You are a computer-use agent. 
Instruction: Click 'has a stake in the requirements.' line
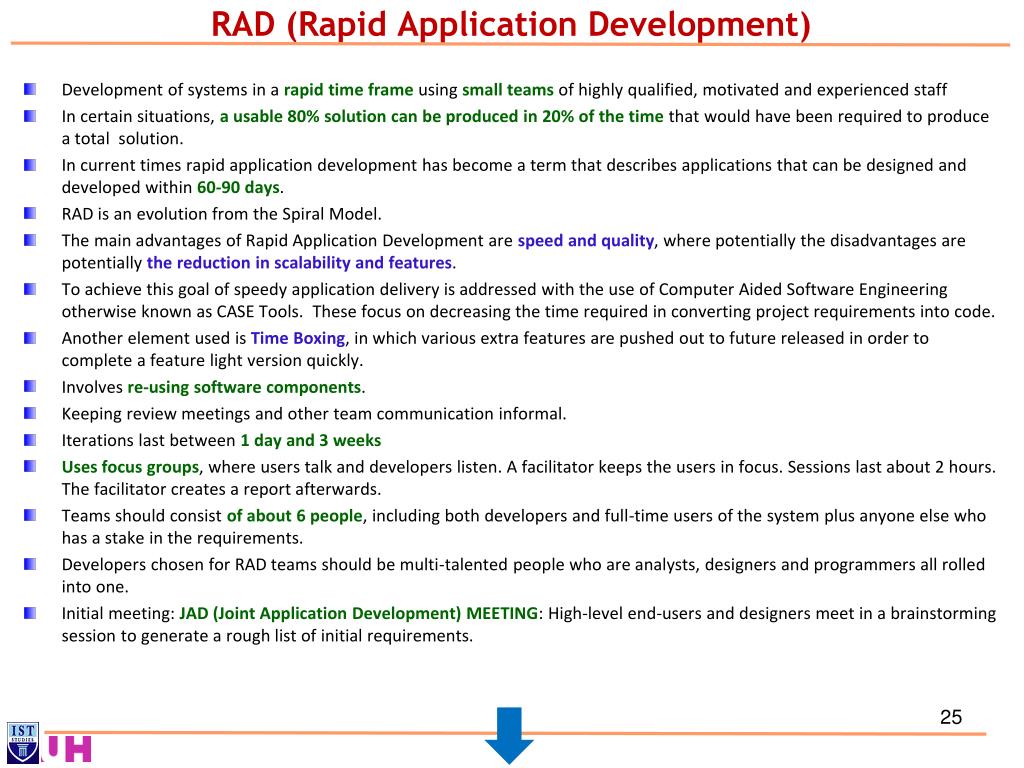[x=182, y=539]
